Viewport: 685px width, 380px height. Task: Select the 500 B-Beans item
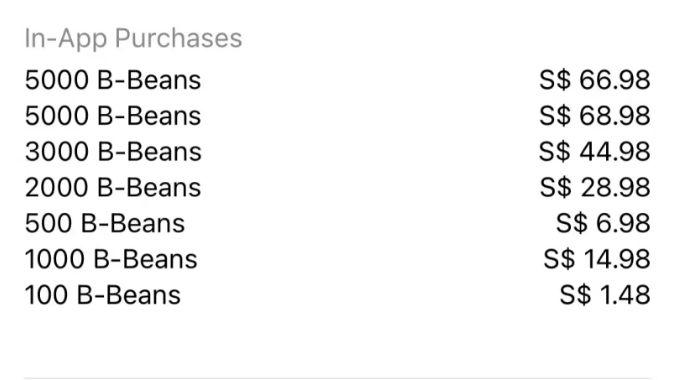[x=337, y=224]
